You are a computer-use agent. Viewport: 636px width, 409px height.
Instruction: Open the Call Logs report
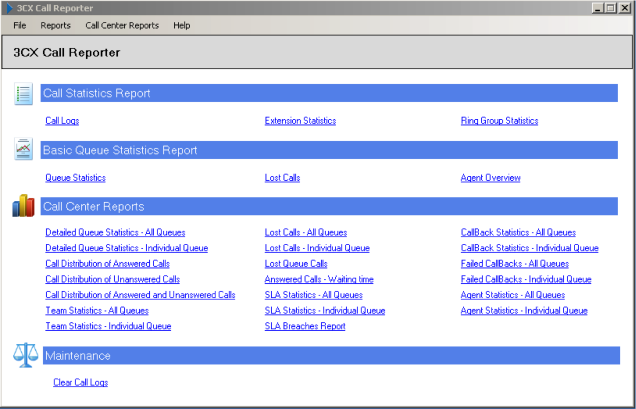pos(62,121)
